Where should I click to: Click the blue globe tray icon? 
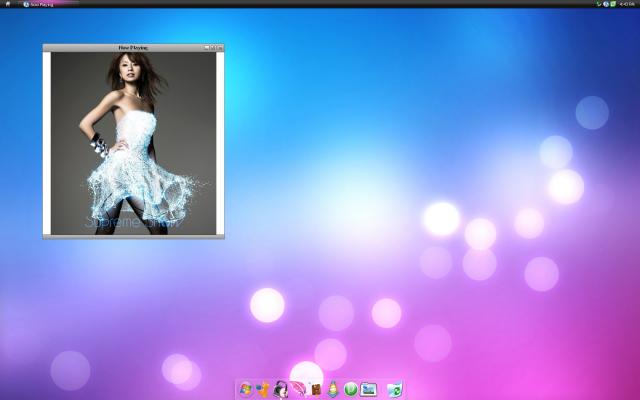click(606, 4)
